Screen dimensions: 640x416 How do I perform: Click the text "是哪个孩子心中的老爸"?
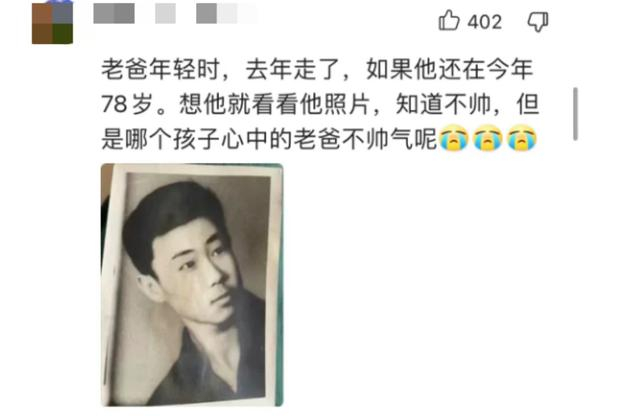pyautogui.click(x=221, y=140)
